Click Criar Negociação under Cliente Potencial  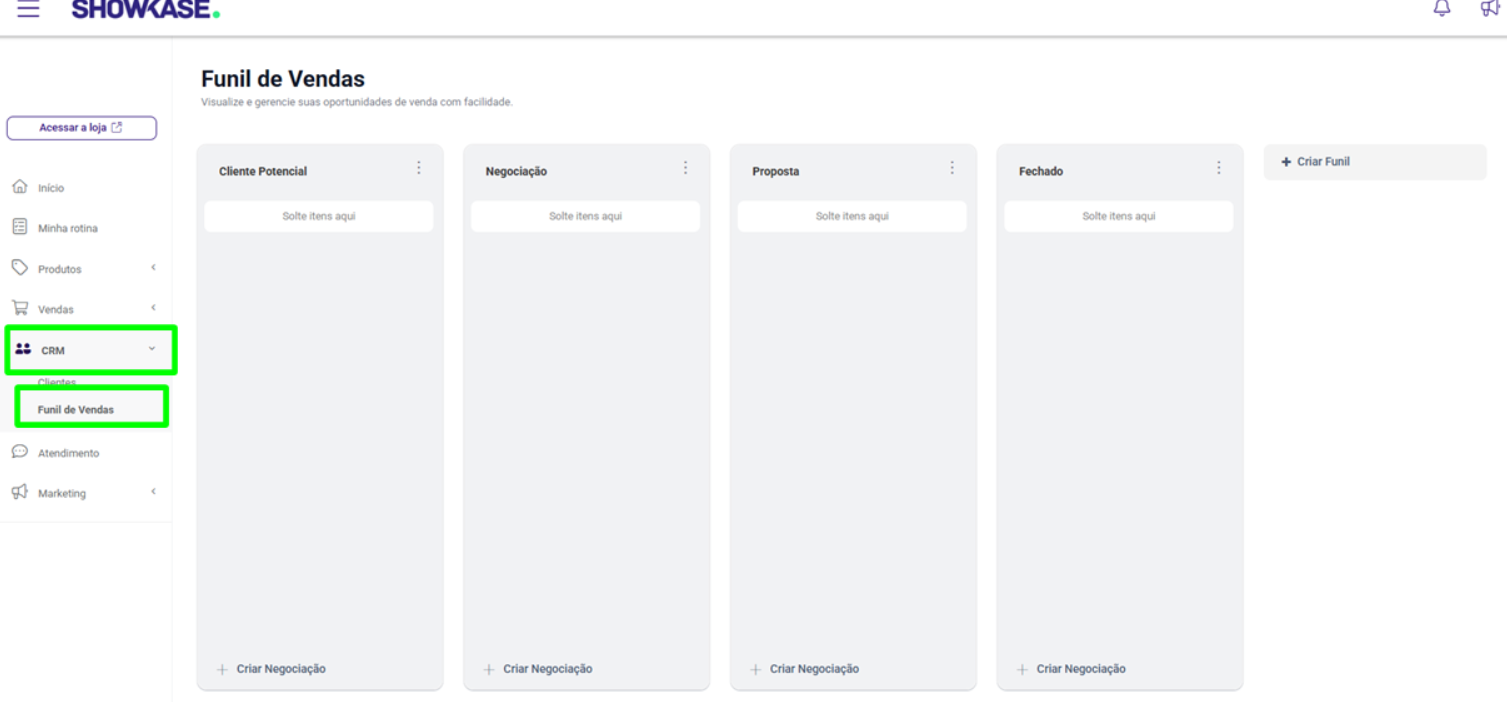pyautogui.click(x=280, y=669)
